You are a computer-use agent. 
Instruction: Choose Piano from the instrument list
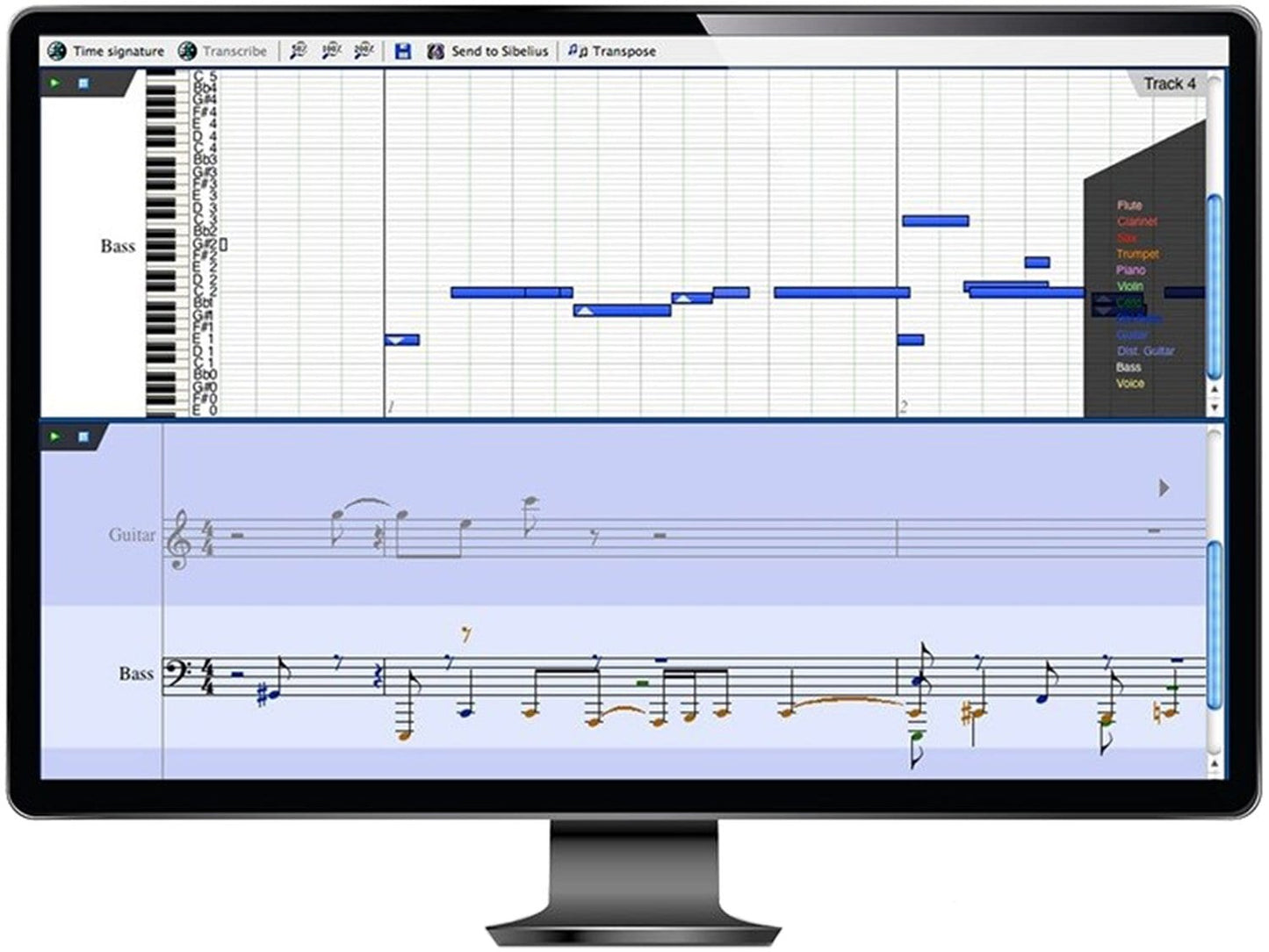(1132, 270)
